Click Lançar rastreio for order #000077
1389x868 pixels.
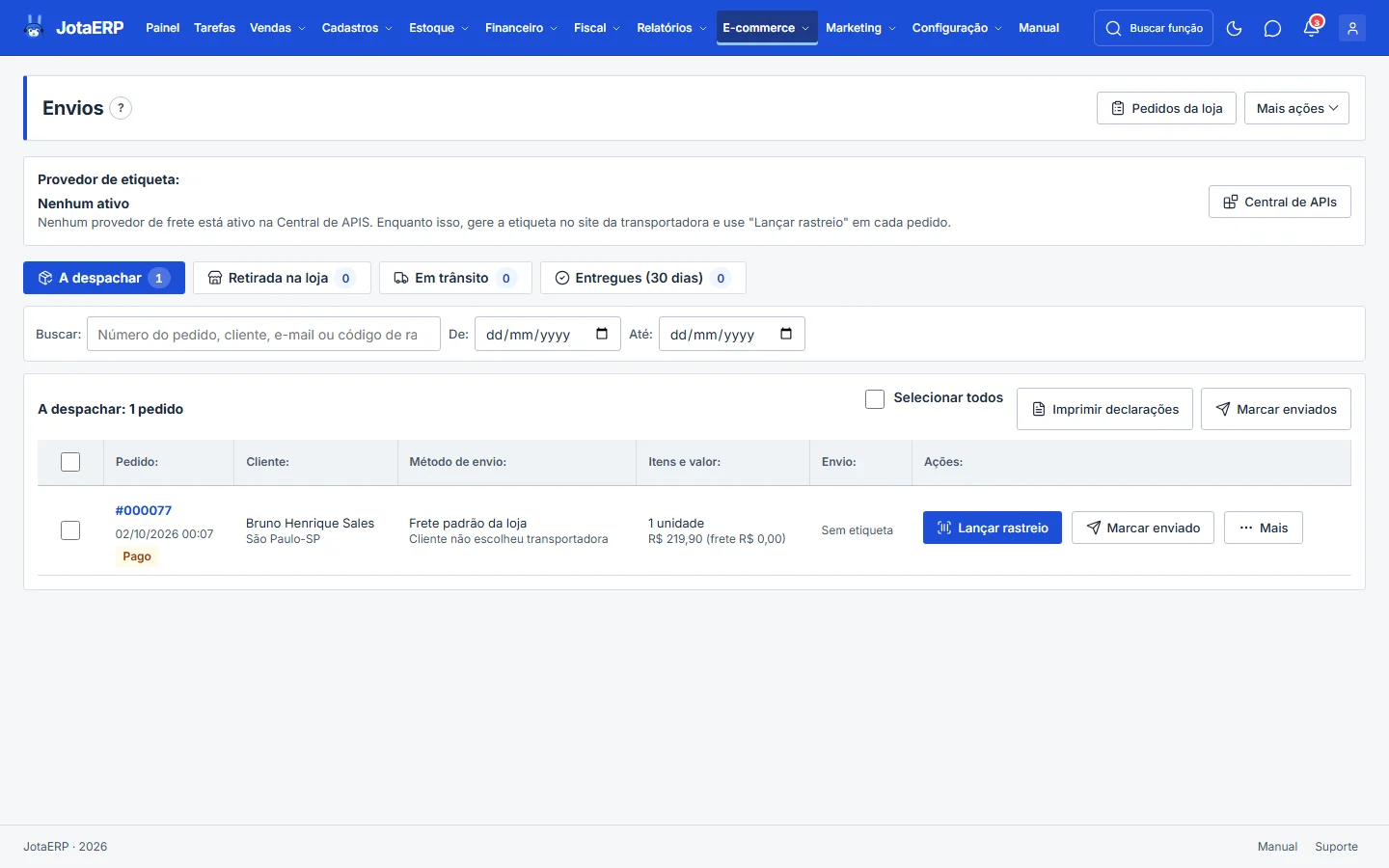[993, 528]
